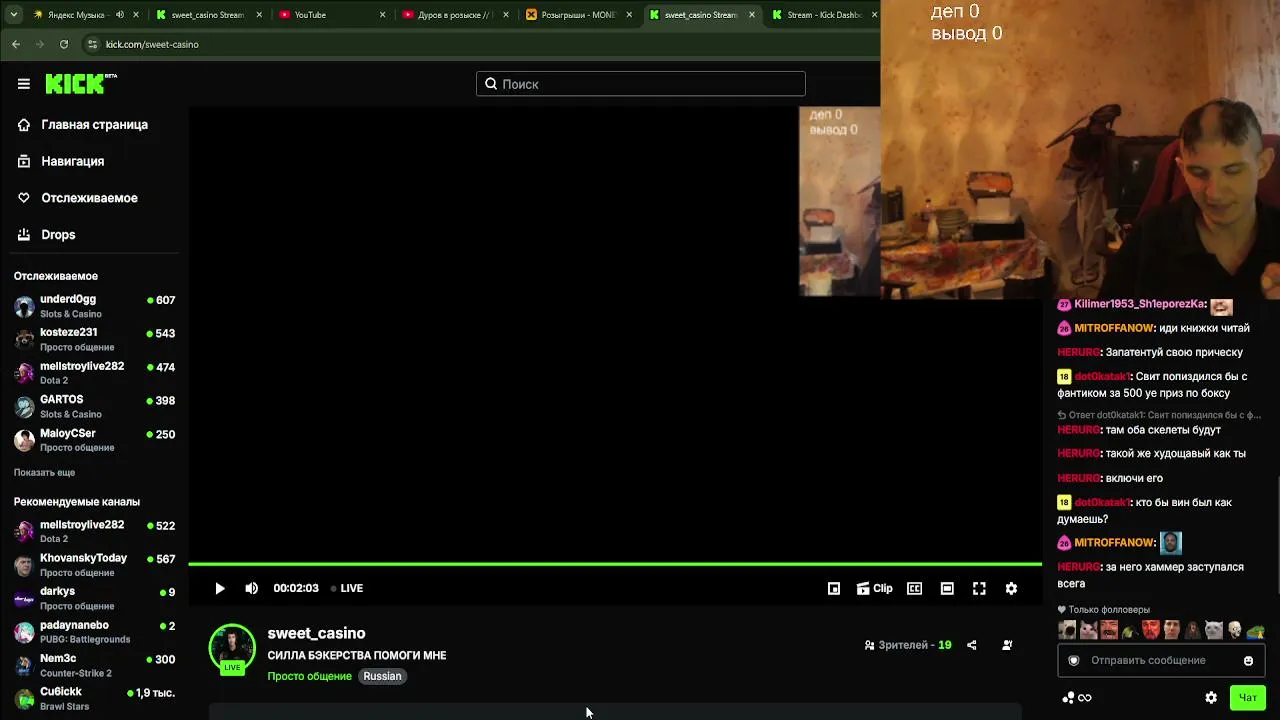
Task: Enter fullscreen video mode
Action: click(x=979, y=589)
